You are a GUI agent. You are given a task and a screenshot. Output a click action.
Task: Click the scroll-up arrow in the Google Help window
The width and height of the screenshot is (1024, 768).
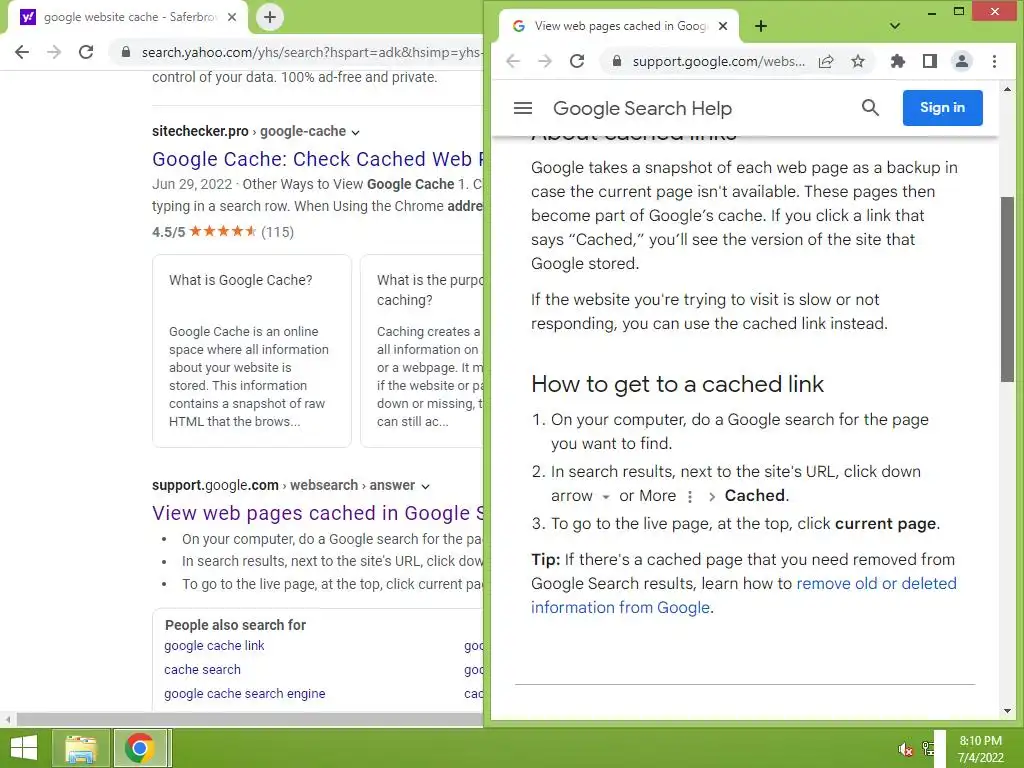[x=1007, y=89]
